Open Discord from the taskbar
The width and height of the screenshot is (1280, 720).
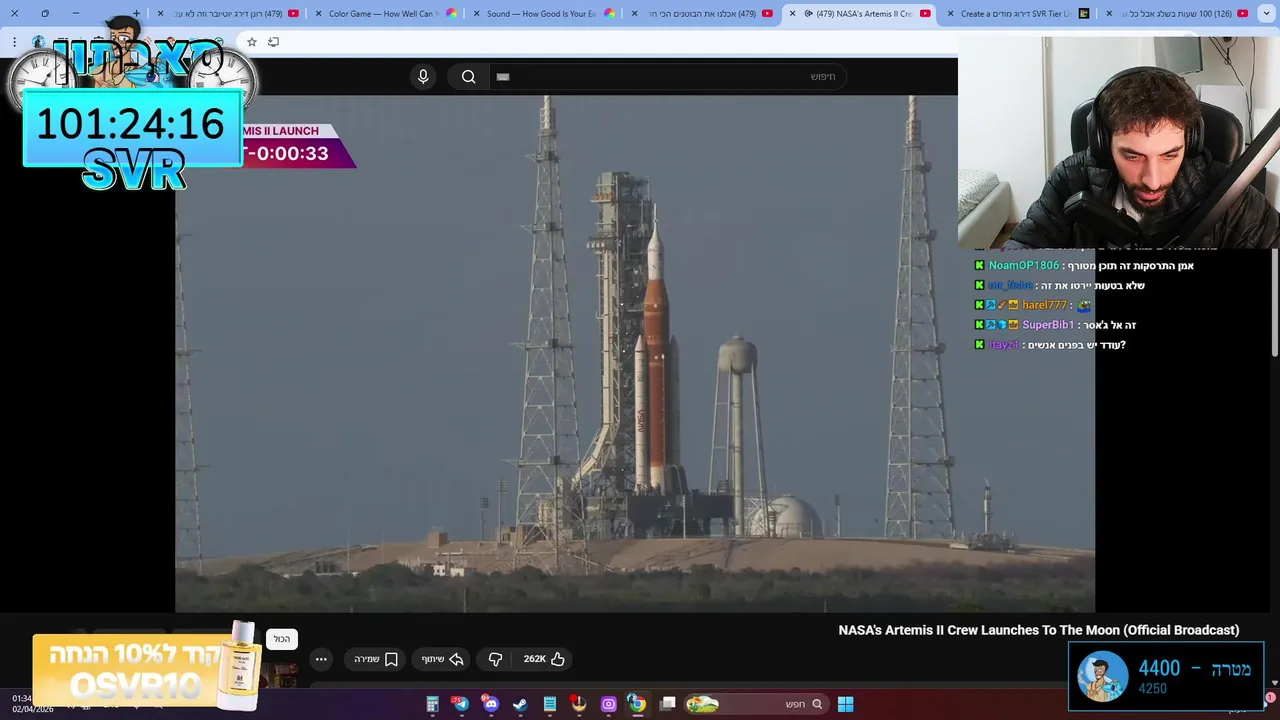490,704
